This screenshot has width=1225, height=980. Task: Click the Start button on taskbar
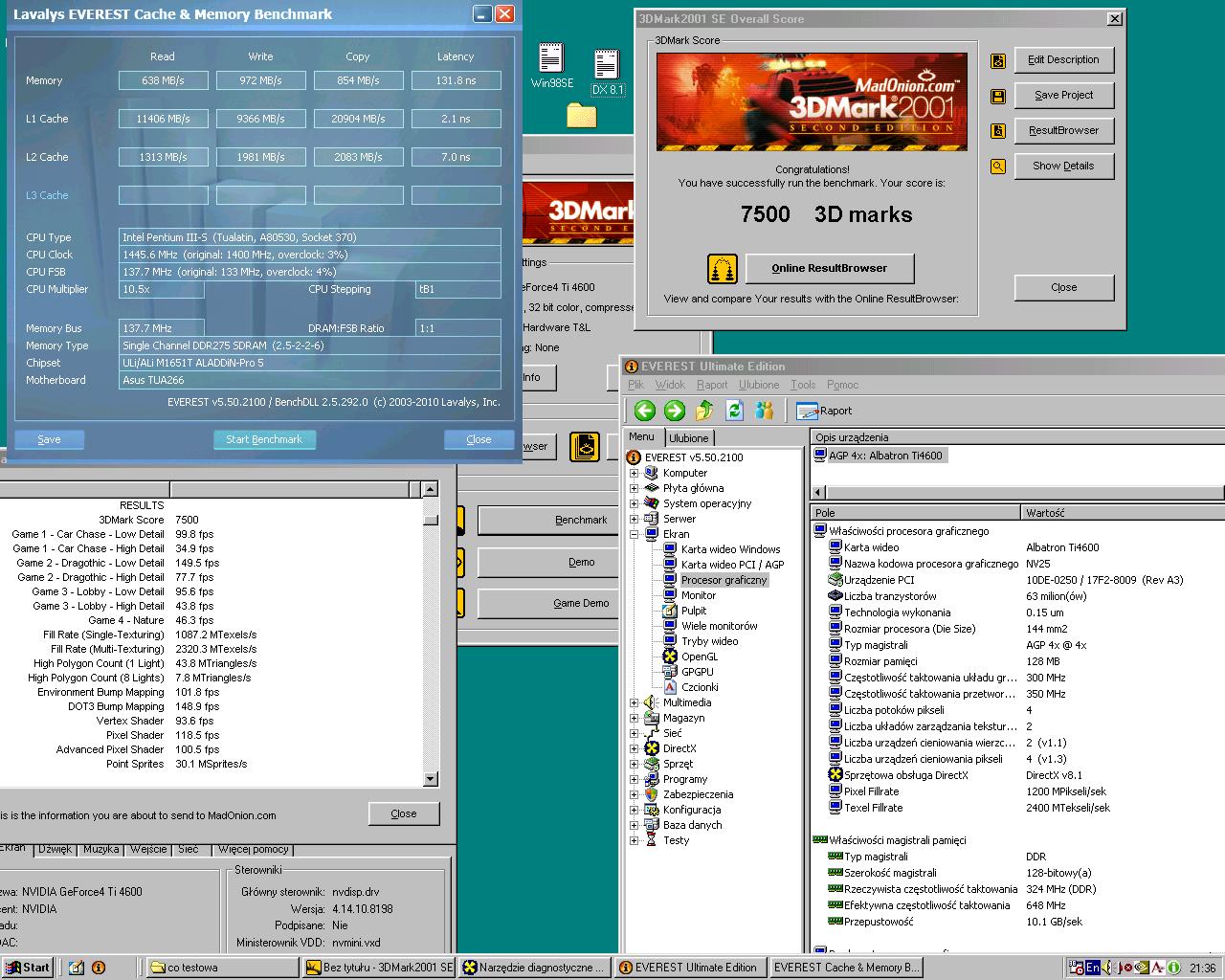point(28,968)
